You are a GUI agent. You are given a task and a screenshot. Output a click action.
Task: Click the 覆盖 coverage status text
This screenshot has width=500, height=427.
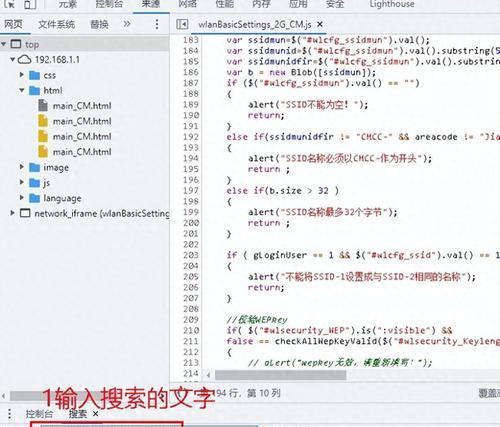[489, 393]
